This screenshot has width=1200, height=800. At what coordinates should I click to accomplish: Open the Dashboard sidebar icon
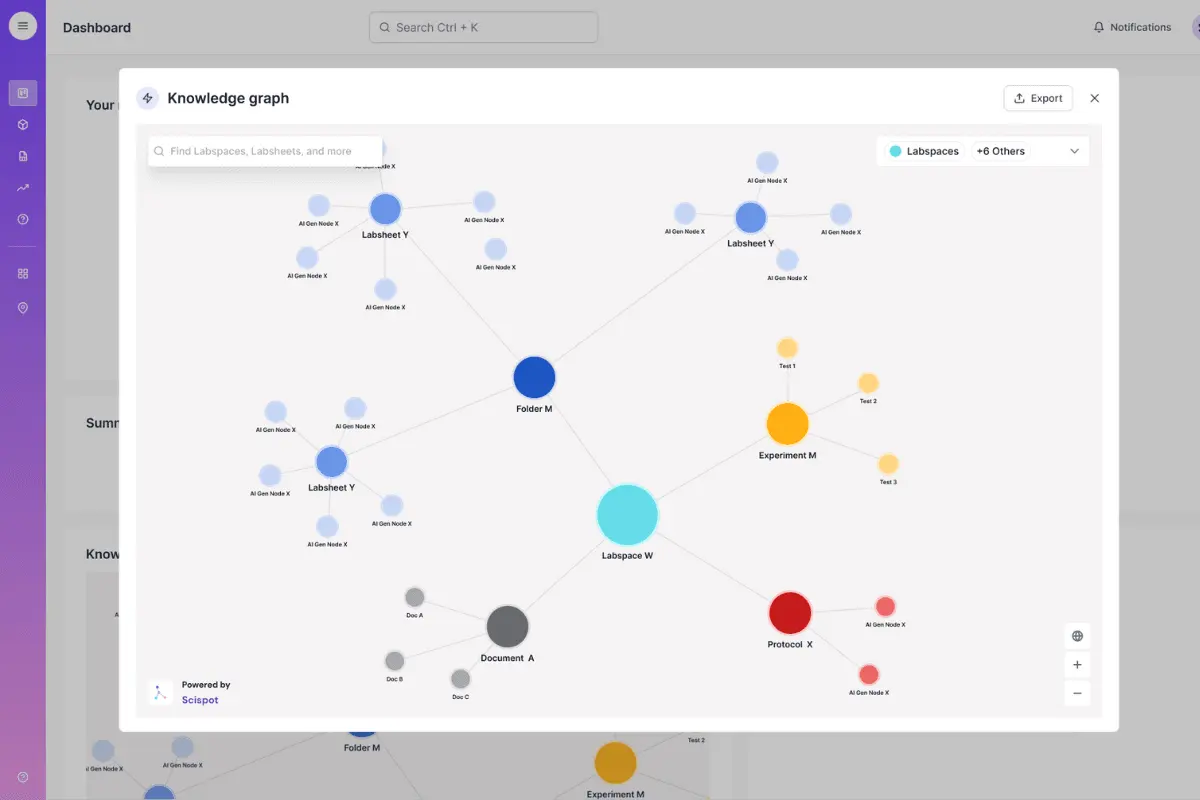[x=23, y=93]
